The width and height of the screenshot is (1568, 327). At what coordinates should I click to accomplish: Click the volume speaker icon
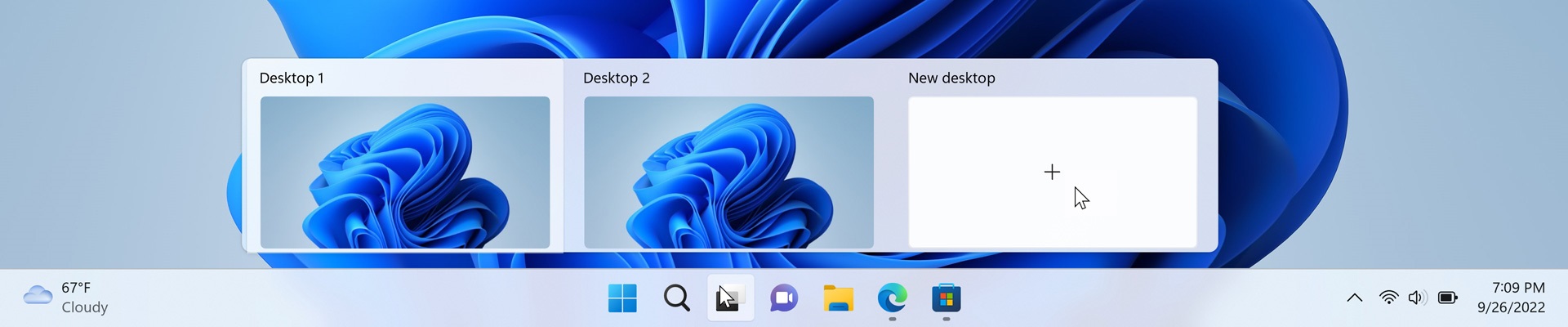click(1417, 298)
